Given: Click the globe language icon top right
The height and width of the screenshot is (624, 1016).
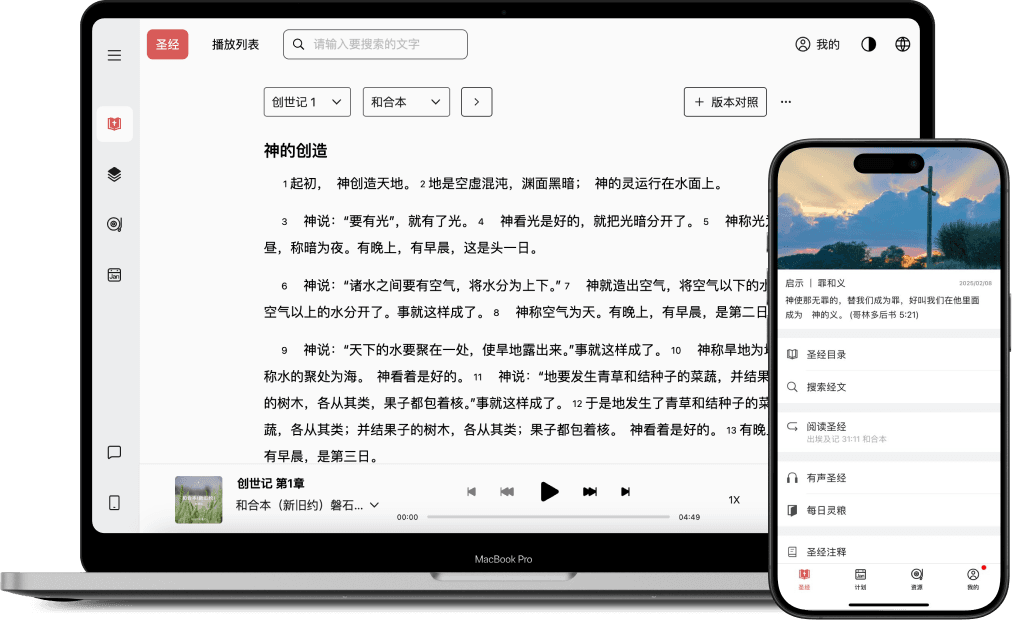Looking at the screenshot, I should click(x=903, y=44).
